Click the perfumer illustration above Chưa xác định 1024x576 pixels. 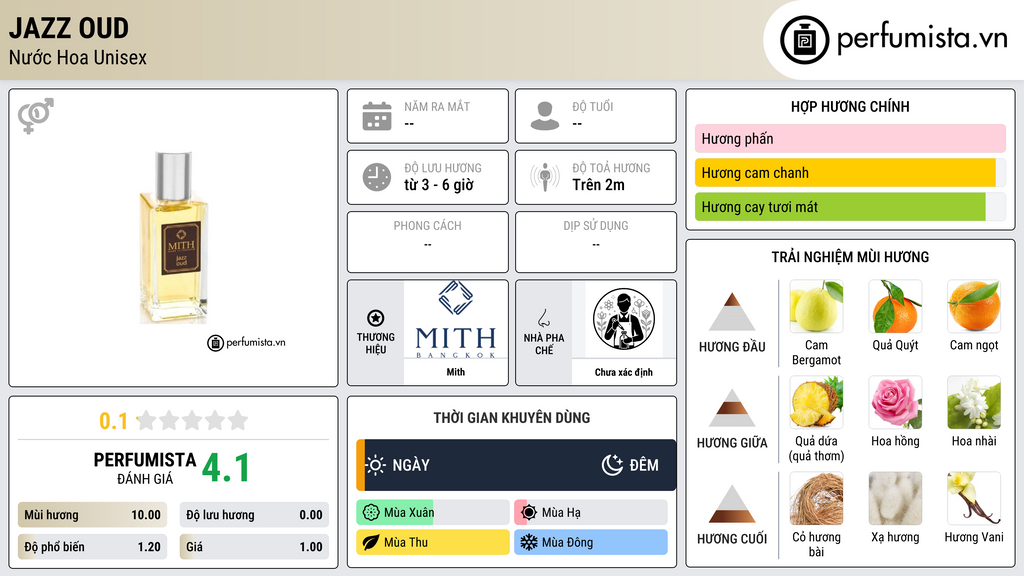point(624,319)
